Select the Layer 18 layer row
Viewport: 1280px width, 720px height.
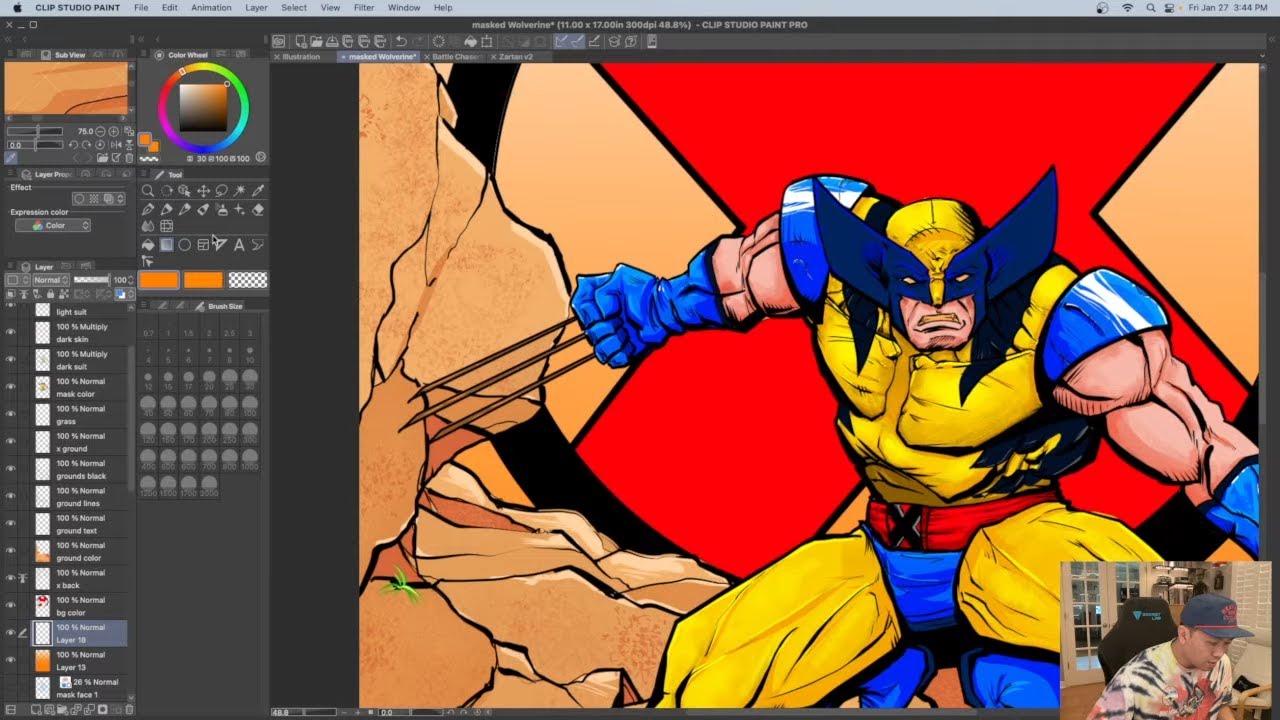(x=79, y=633)
